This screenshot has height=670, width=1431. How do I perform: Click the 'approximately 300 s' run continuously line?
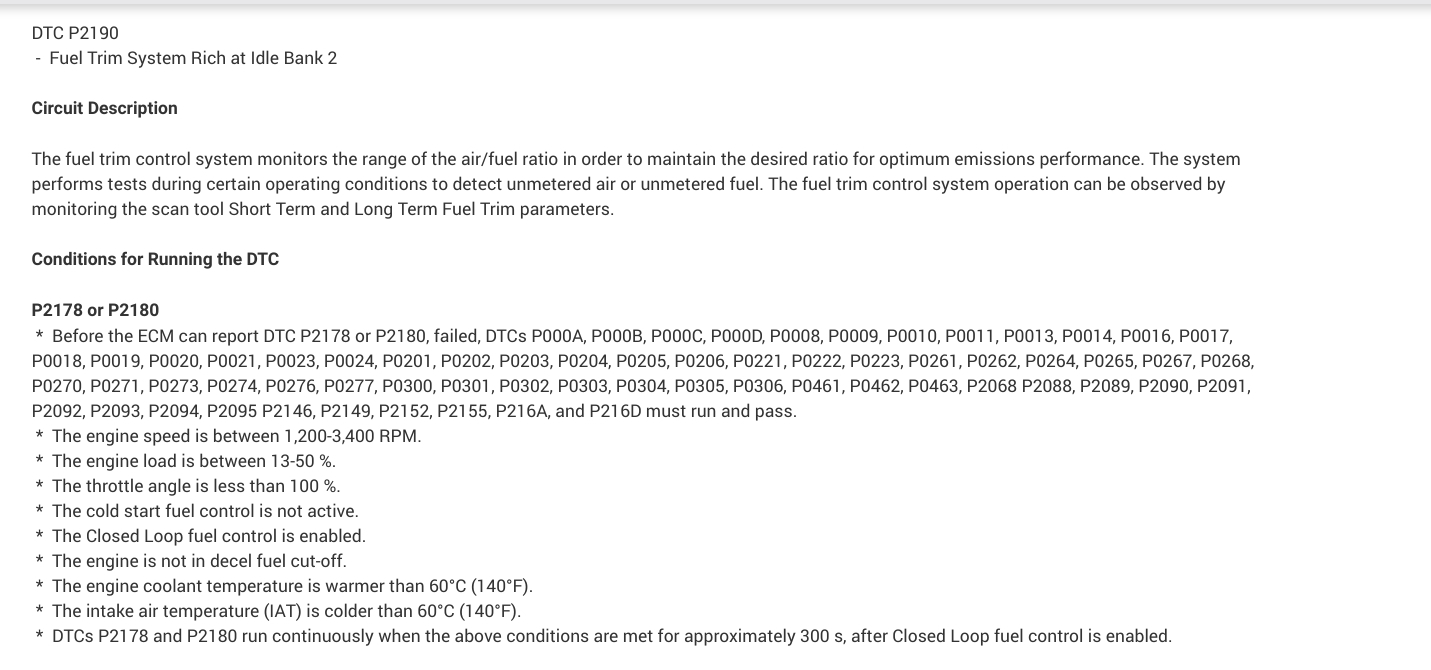611,636
